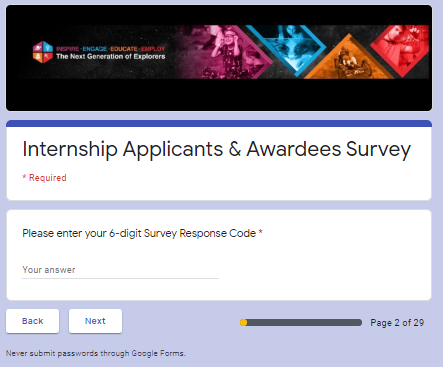Click the Inspire Engage Educate Employ text
443x367 pixels.
pyautogui.click(x=111, y=49)
